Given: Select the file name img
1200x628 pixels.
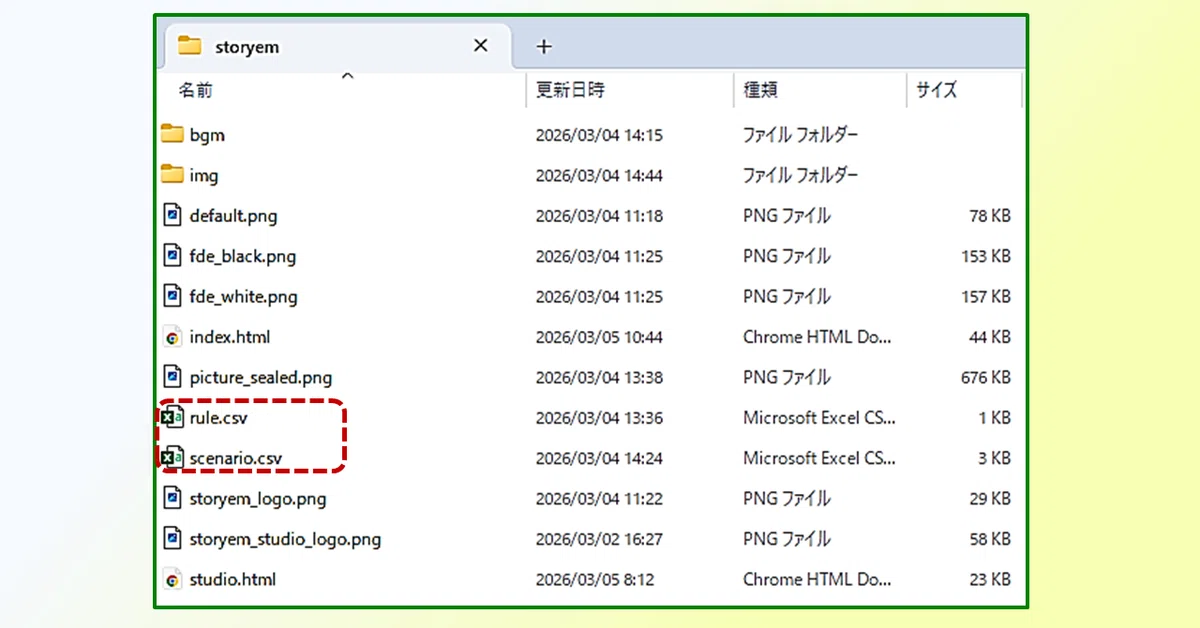Looking at the screenshot, I should coord(204,176).
